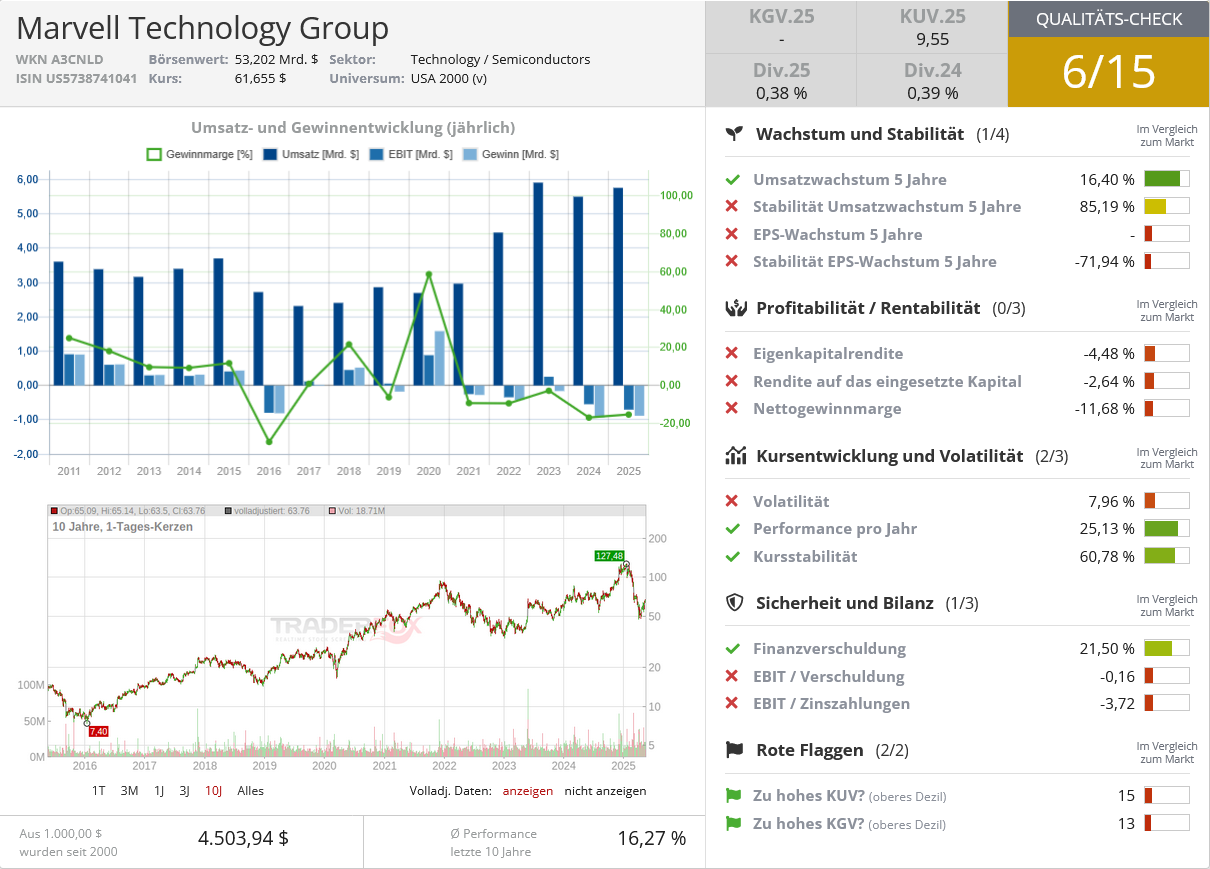Click the USA 2000 (v) universe text

[x=449, y=78]
